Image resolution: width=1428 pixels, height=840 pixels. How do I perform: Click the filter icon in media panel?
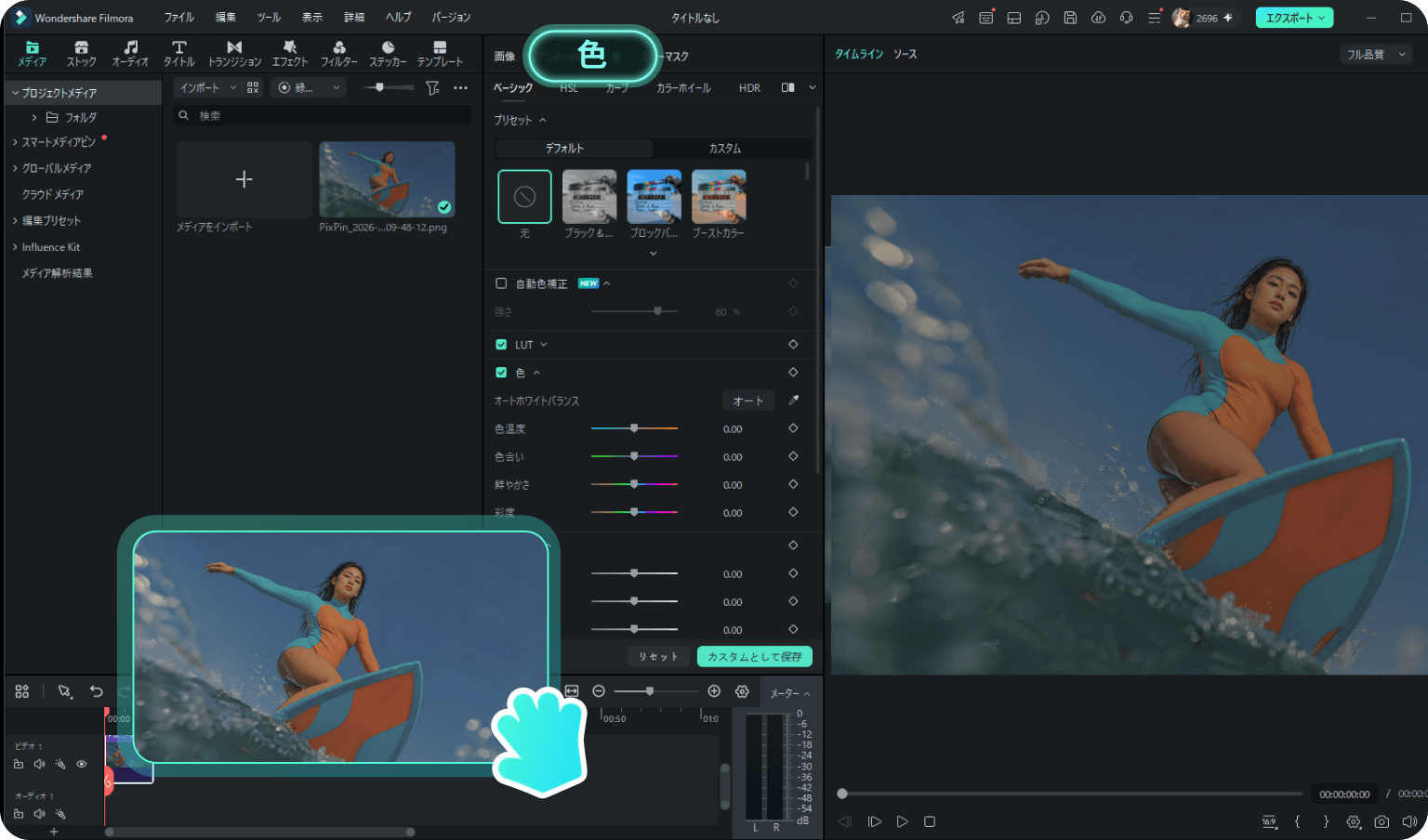(x=432, y=87)
